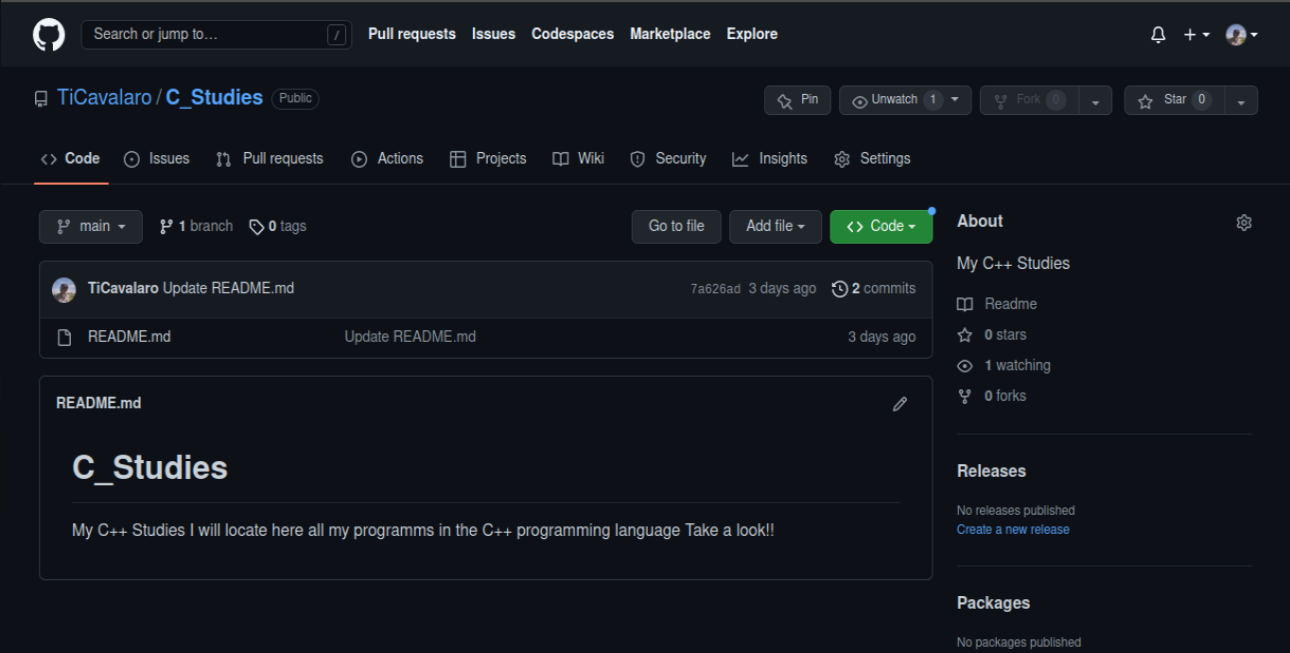View the 0 stars link
The height and width of the screenshot is (653, 1290).
[1005, 335]
